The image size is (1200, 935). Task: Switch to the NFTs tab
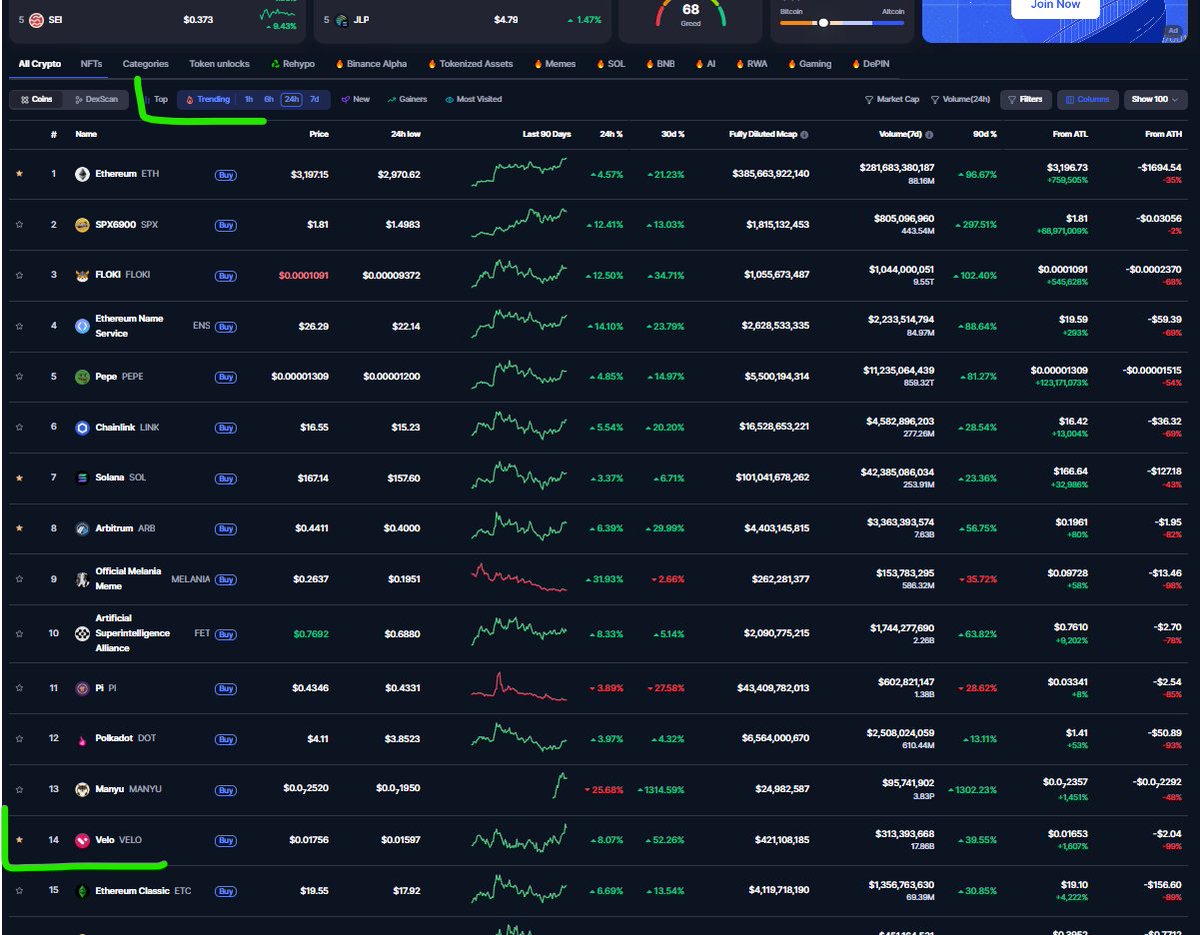click(x=92, y=64)
